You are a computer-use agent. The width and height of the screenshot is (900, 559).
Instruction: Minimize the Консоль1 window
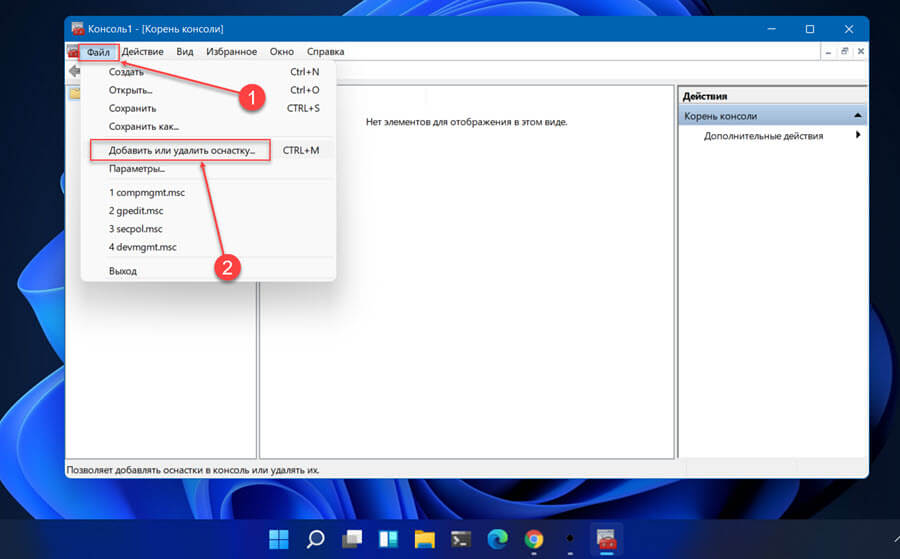(x=771, y=29)
